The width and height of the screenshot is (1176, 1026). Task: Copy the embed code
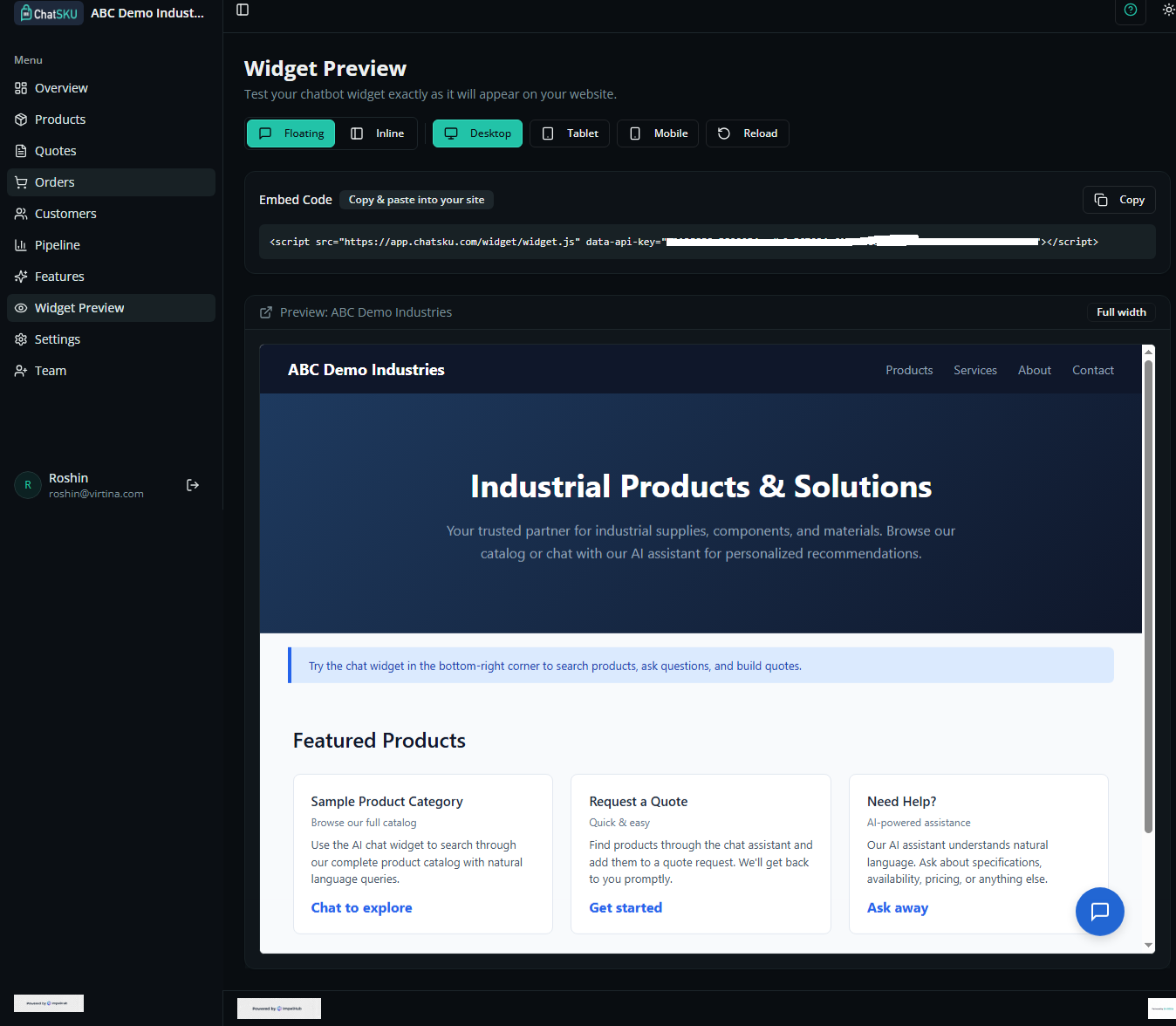point(1119,199)
